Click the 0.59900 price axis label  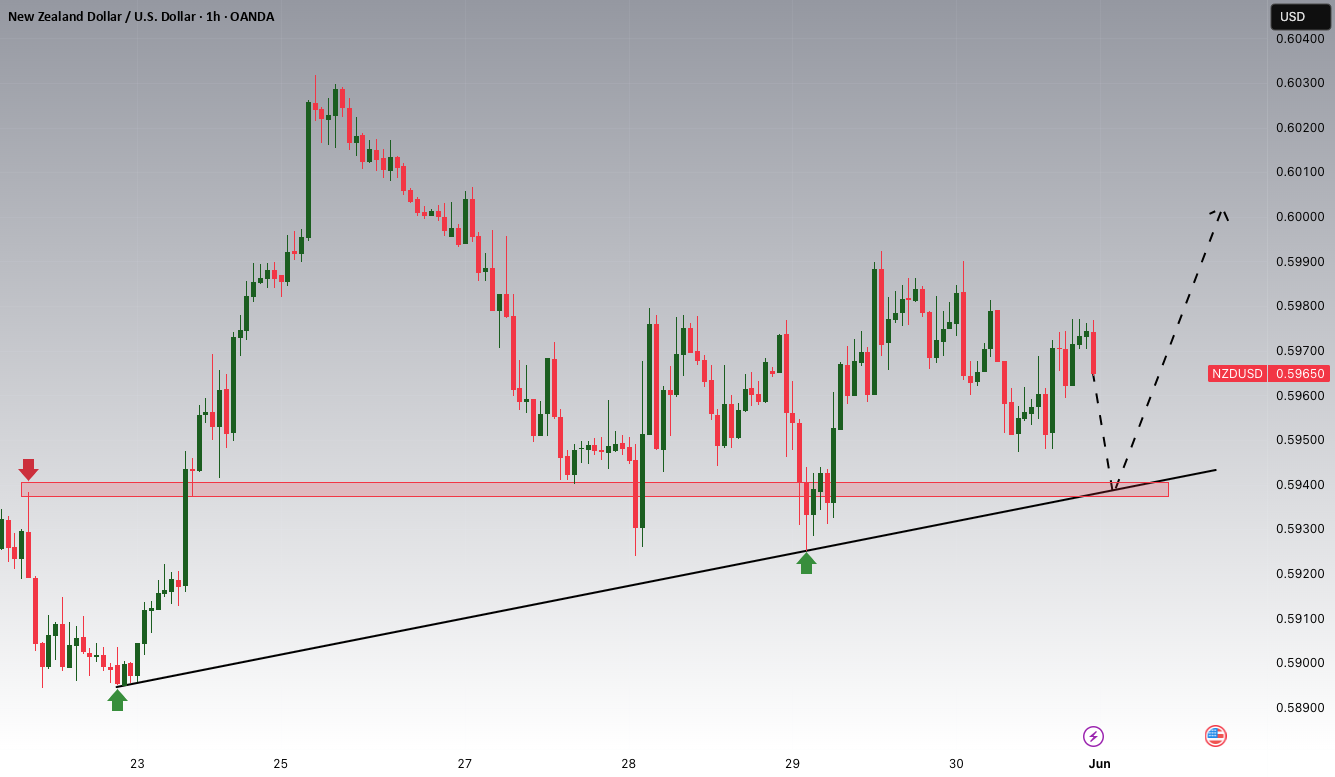[1300, 262]
